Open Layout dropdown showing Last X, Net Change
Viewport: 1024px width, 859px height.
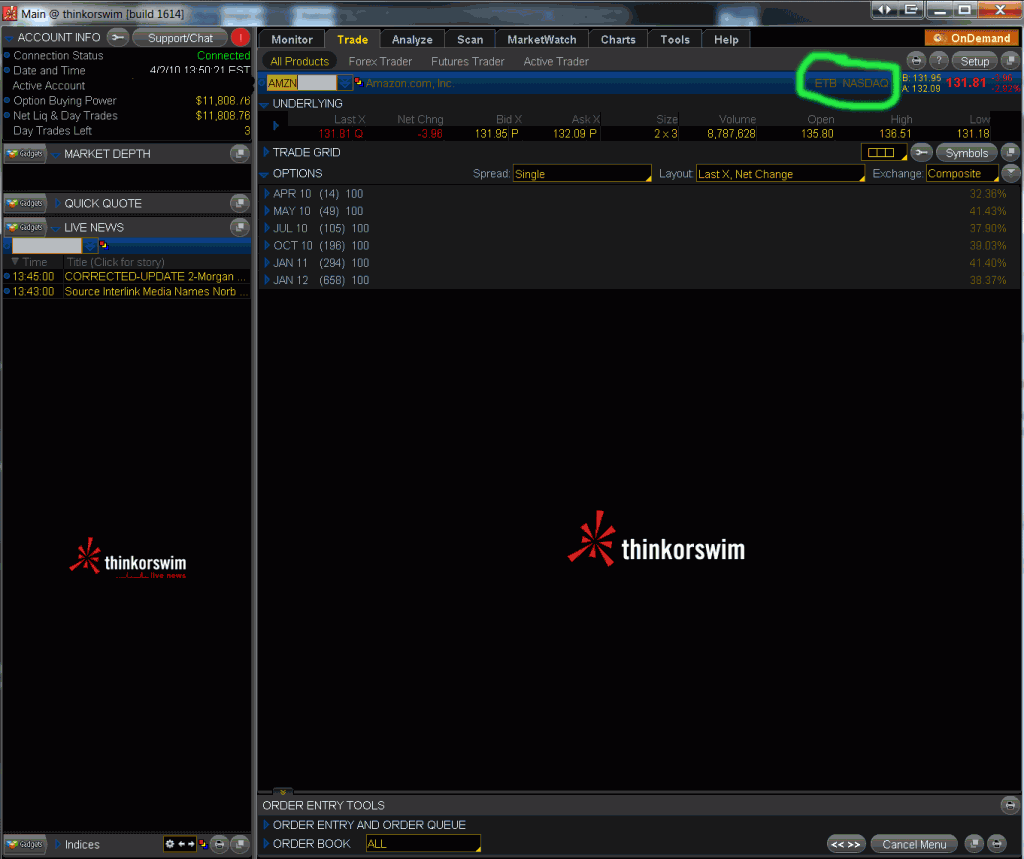pyautogui.click(x=780, y=174)
